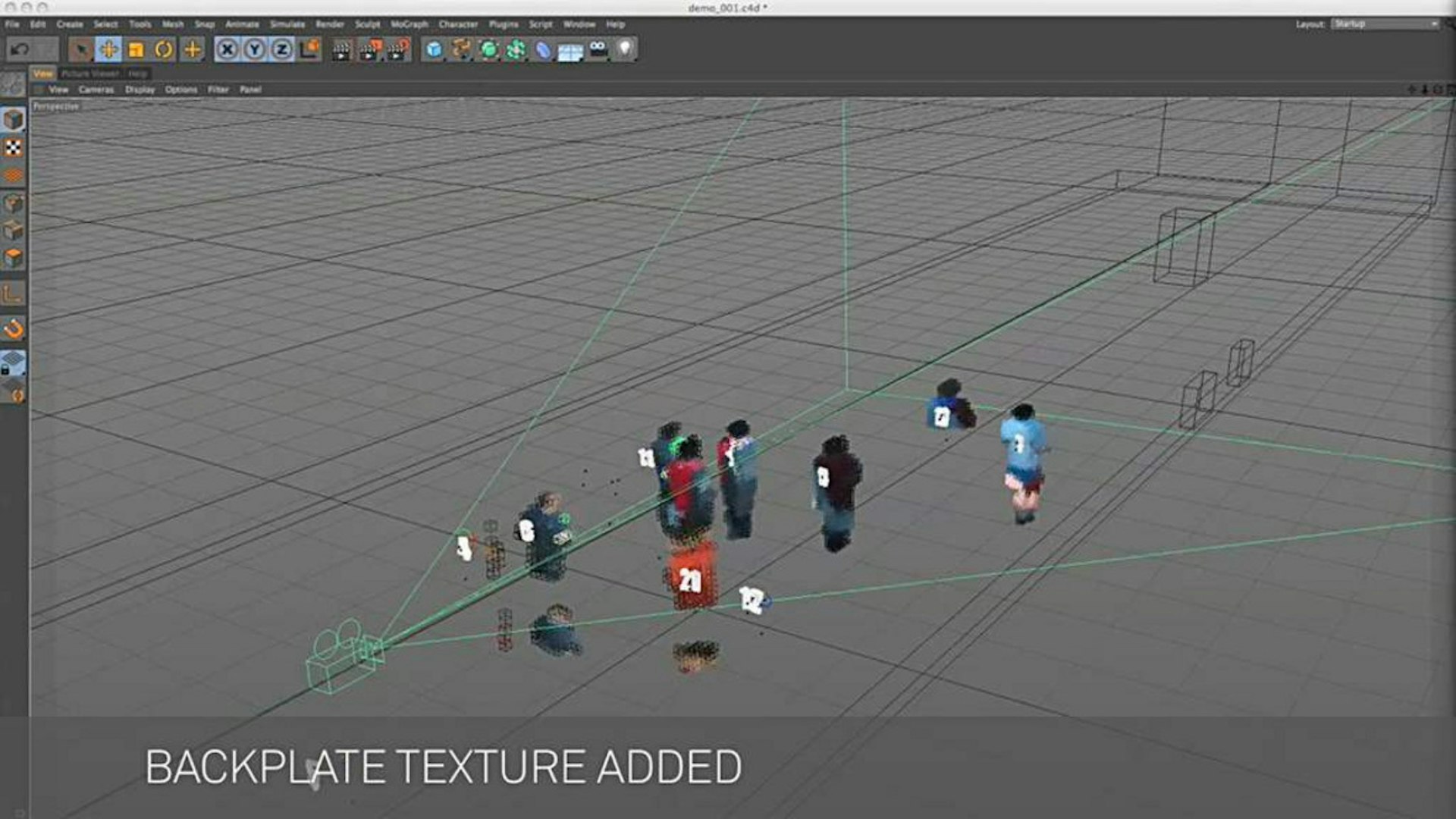This screenshot has width=1456, height=819.
Task: Click the Undo arrow icon
Action: pos(20,50)
